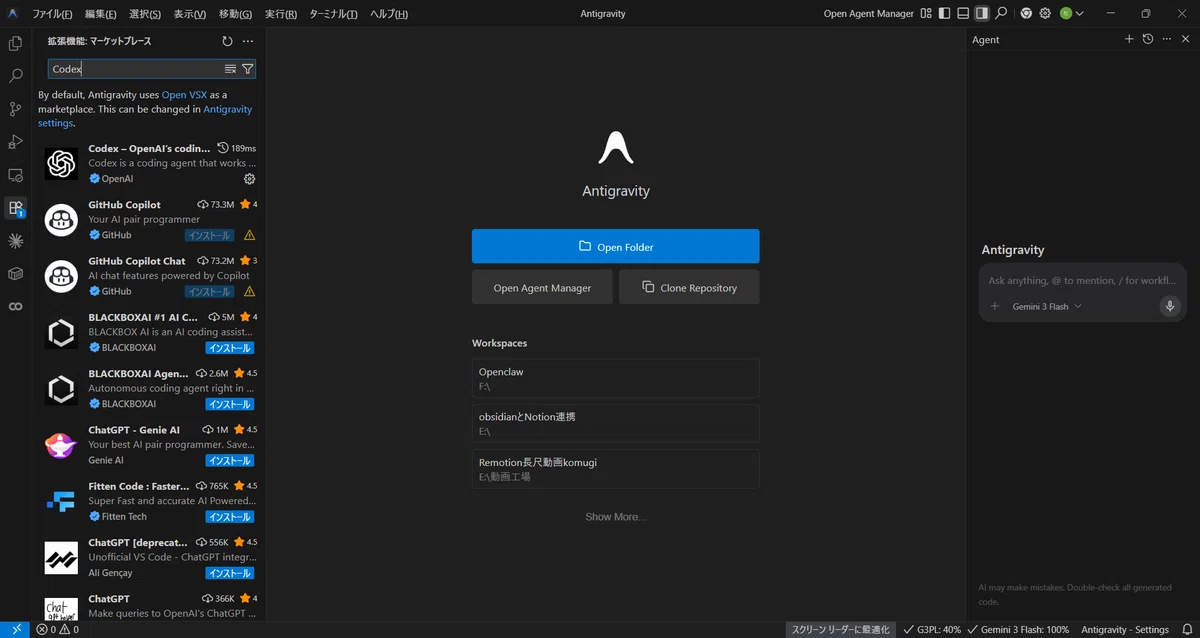The height and width of the screenshot is (638, 1200).
Task: Open the 編集(E) menu
Action: (x=101, y=14)
